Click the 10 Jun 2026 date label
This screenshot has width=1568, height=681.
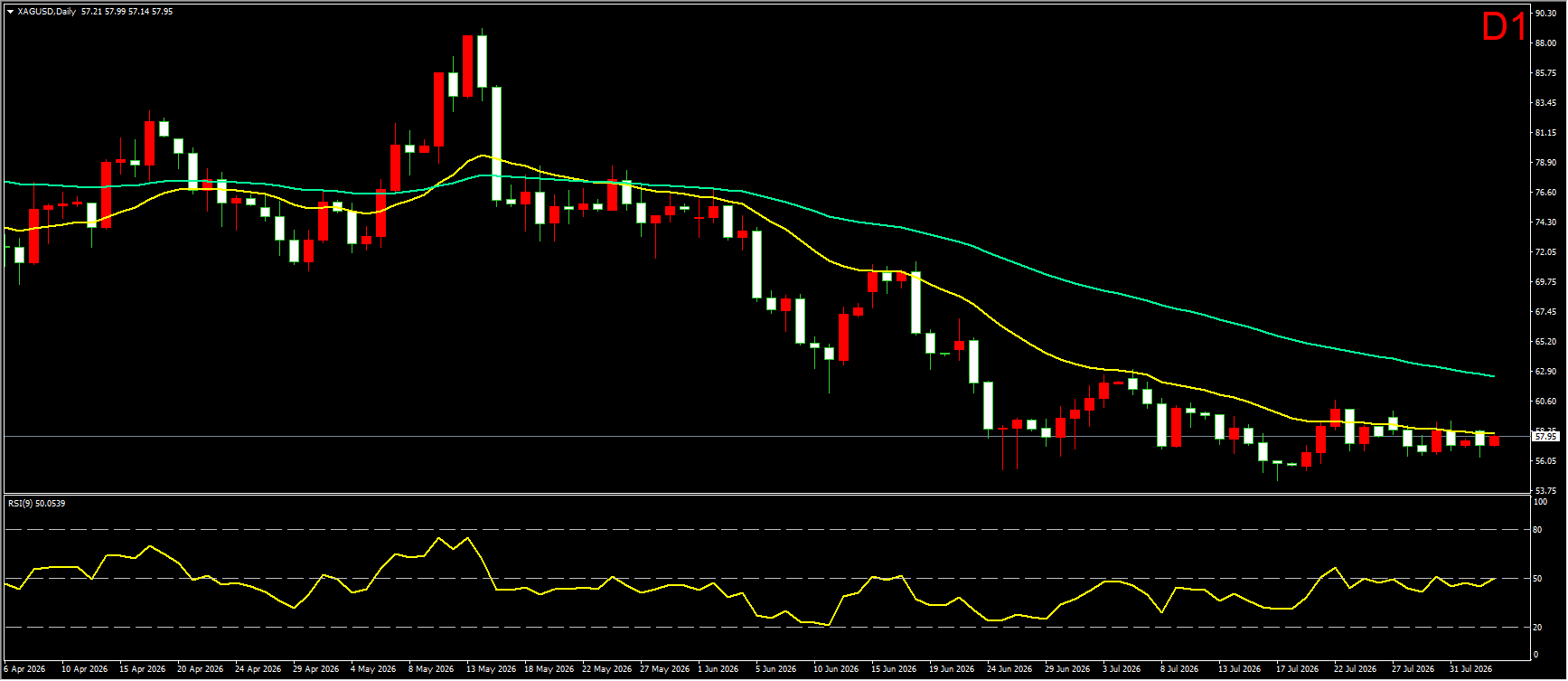[x=836, y=670]
